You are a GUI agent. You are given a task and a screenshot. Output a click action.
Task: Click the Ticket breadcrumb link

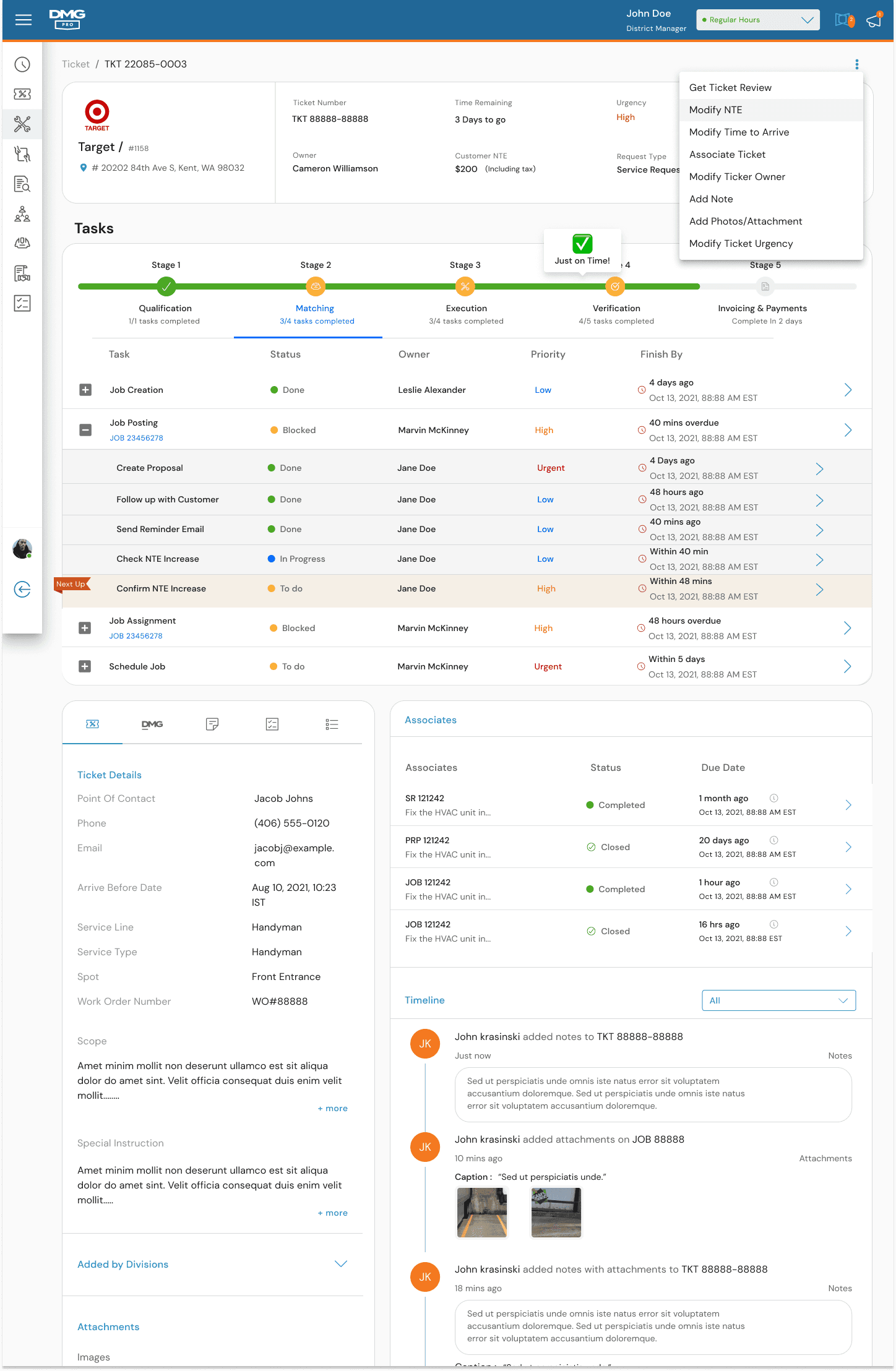click(x=75, y=64)
